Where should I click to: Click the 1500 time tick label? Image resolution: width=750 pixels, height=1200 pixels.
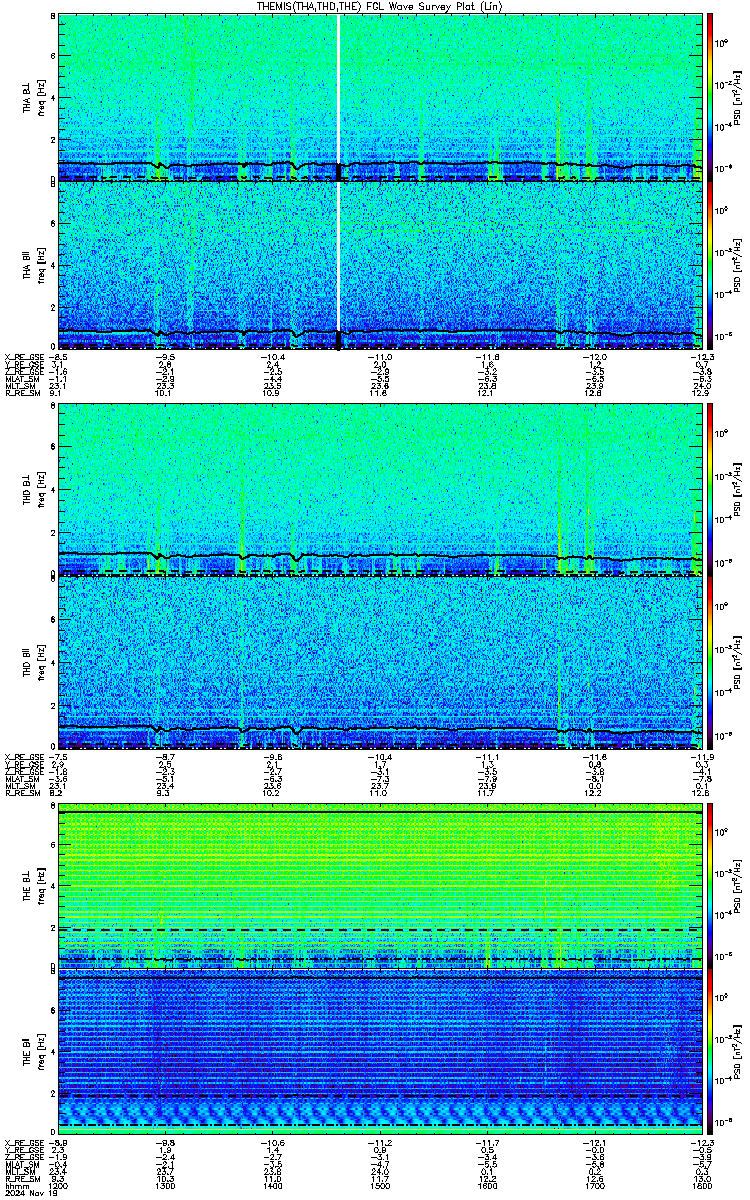380,1185
